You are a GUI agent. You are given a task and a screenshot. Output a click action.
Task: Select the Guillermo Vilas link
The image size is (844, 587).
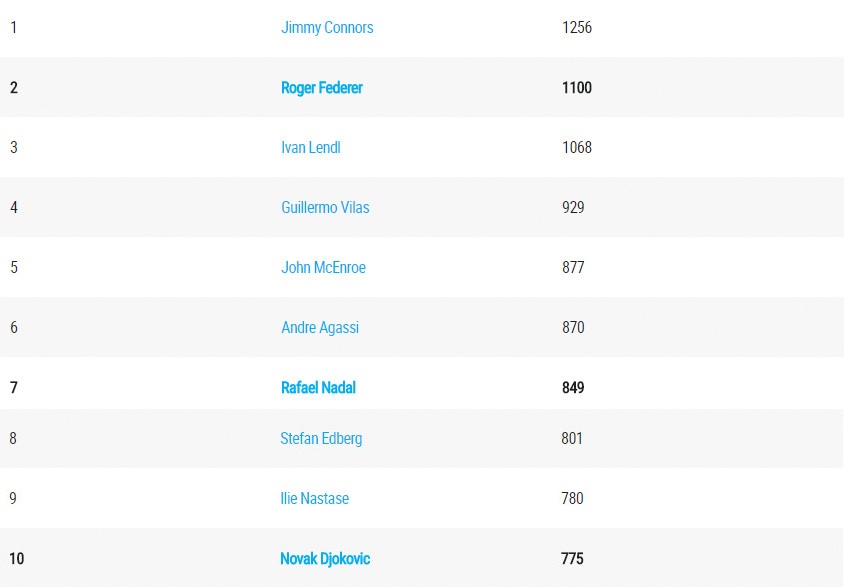[x=325, y=208]
